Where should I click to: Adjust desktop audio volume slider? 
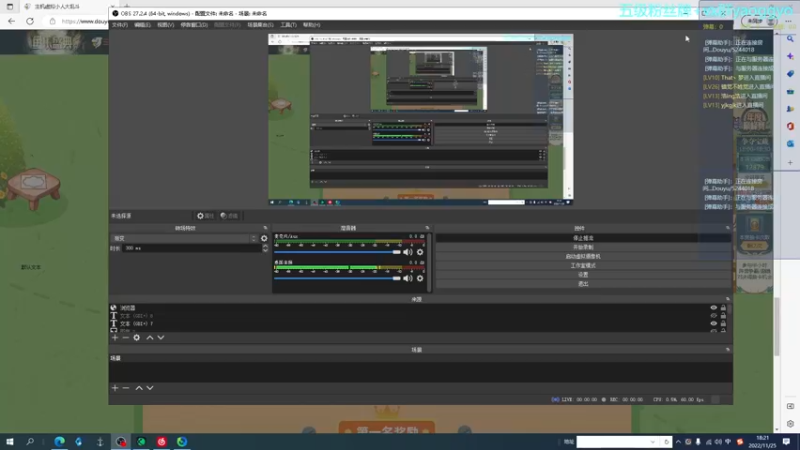(x=337, y=278)
